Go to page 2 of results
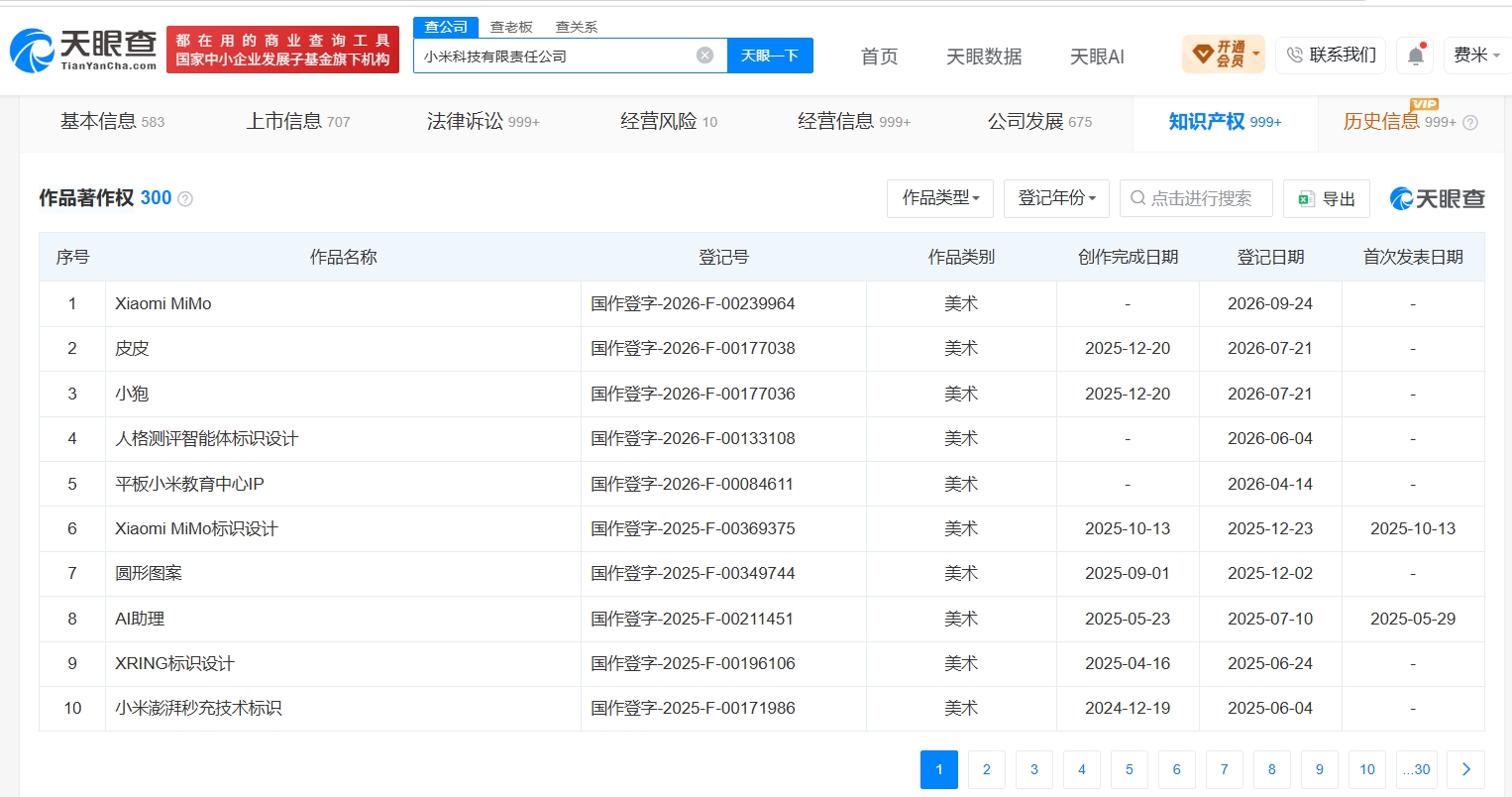The height and width of the screenshot is (797, 1512). tap(987, 769)
